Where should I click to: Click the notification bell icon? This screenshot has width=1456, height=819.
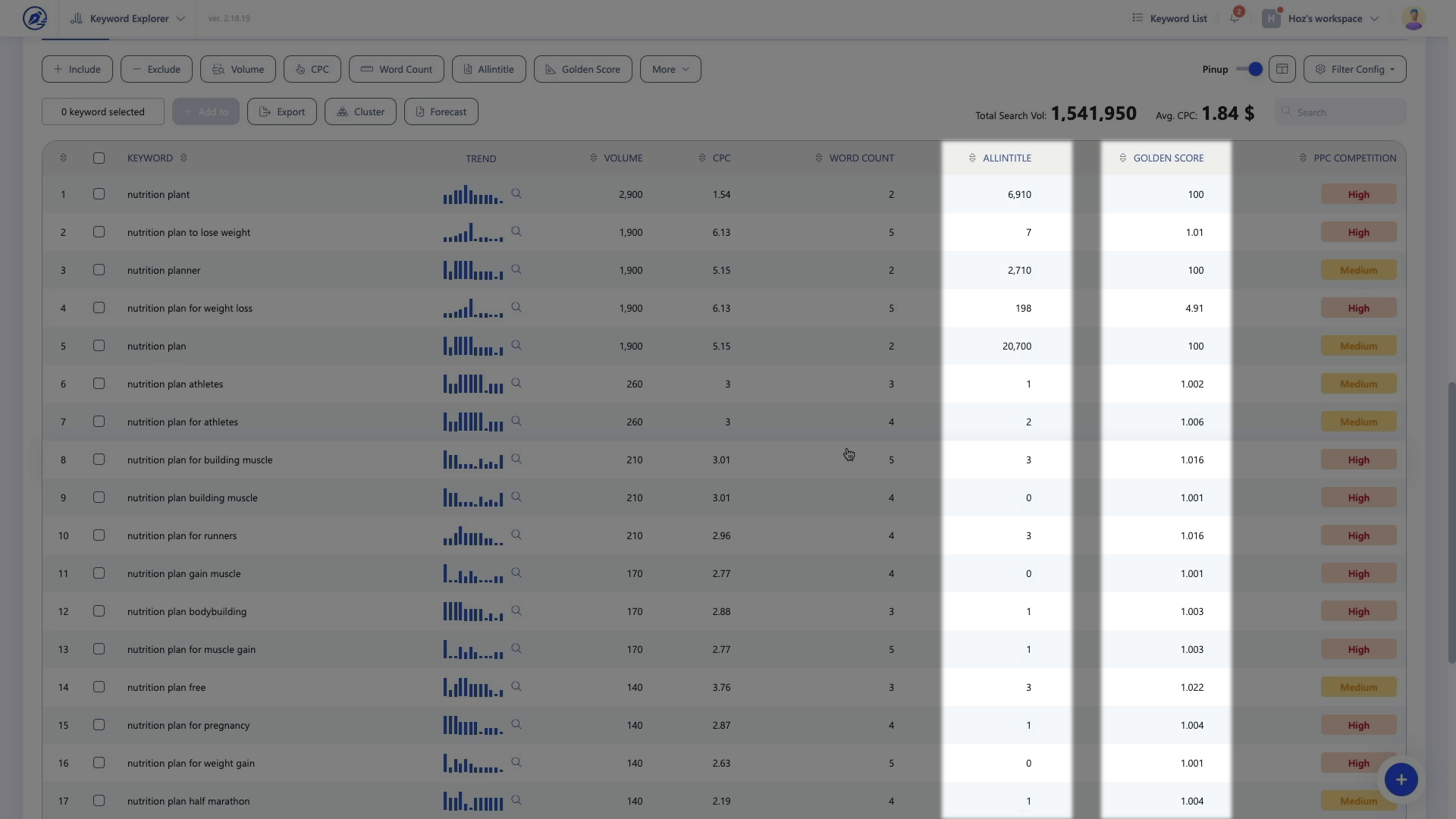tap(1235, 18)
